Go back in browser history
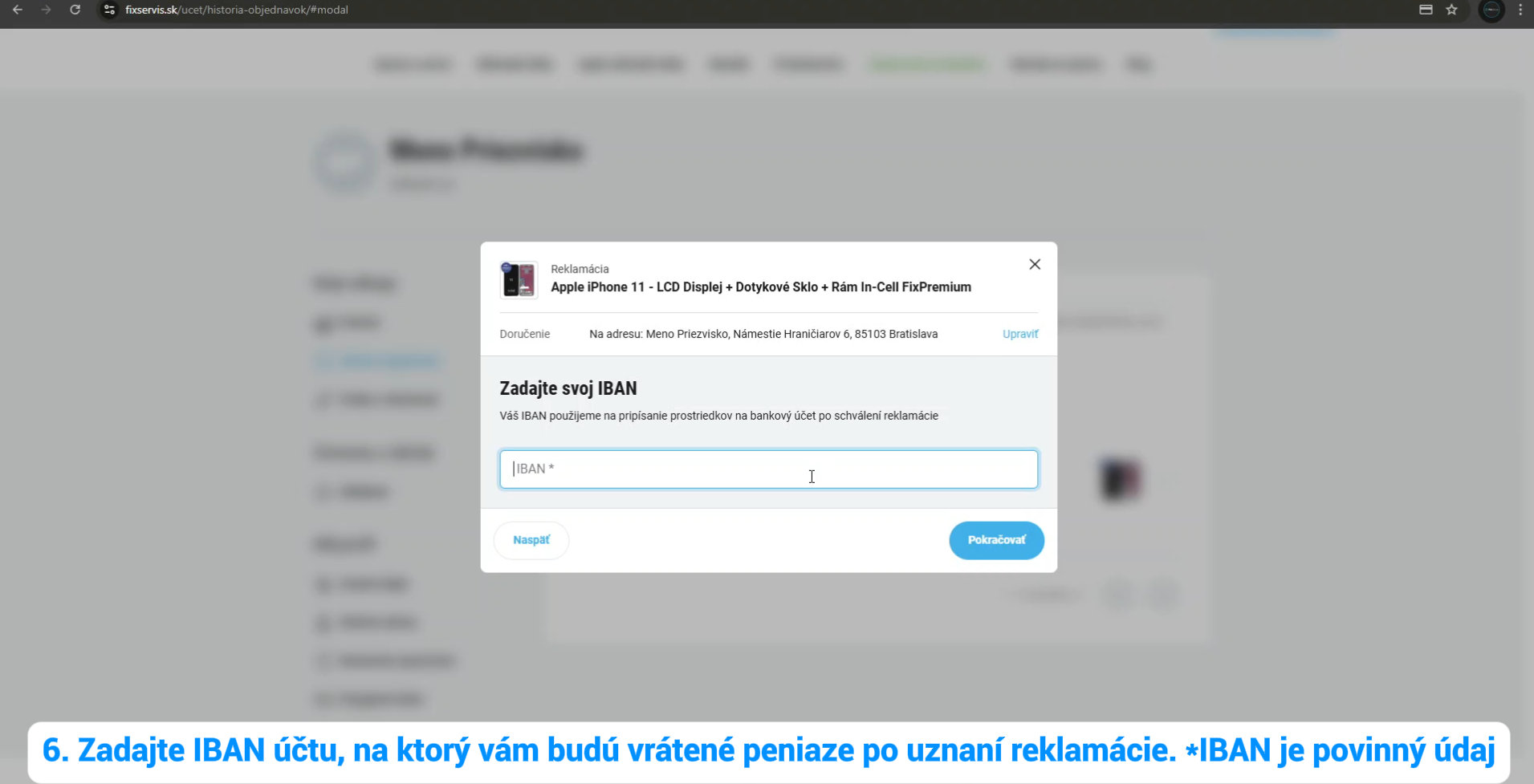 pos(17,10)
